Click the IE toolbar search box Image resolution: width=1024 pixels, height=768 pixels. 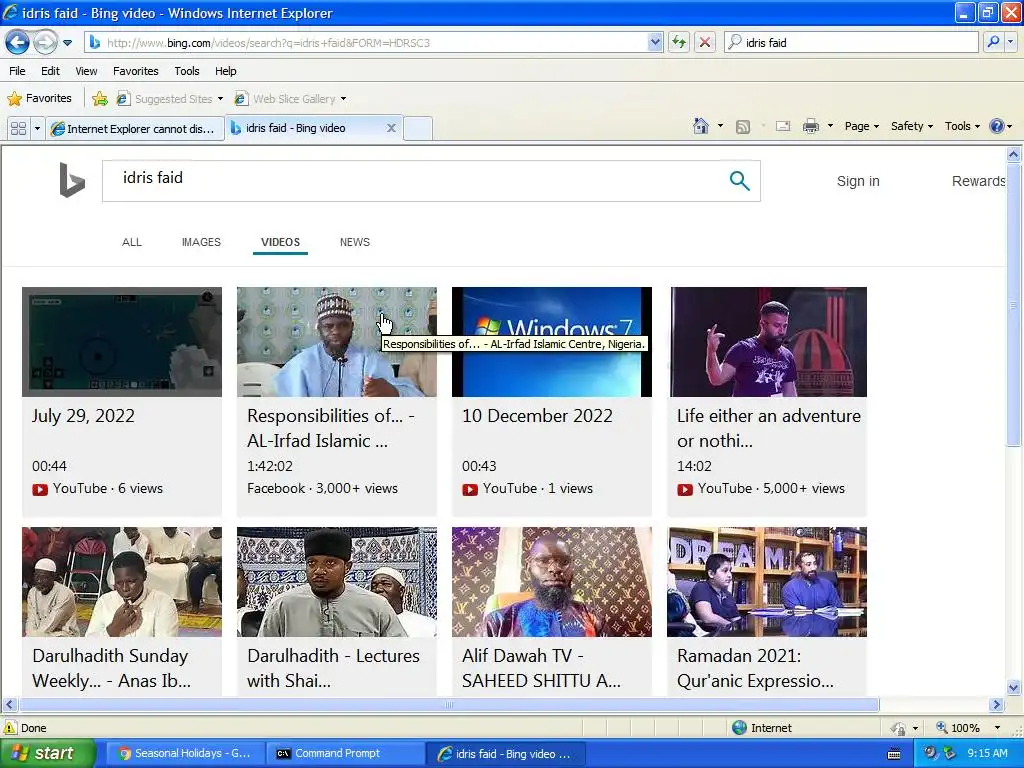tap(852, 42)
